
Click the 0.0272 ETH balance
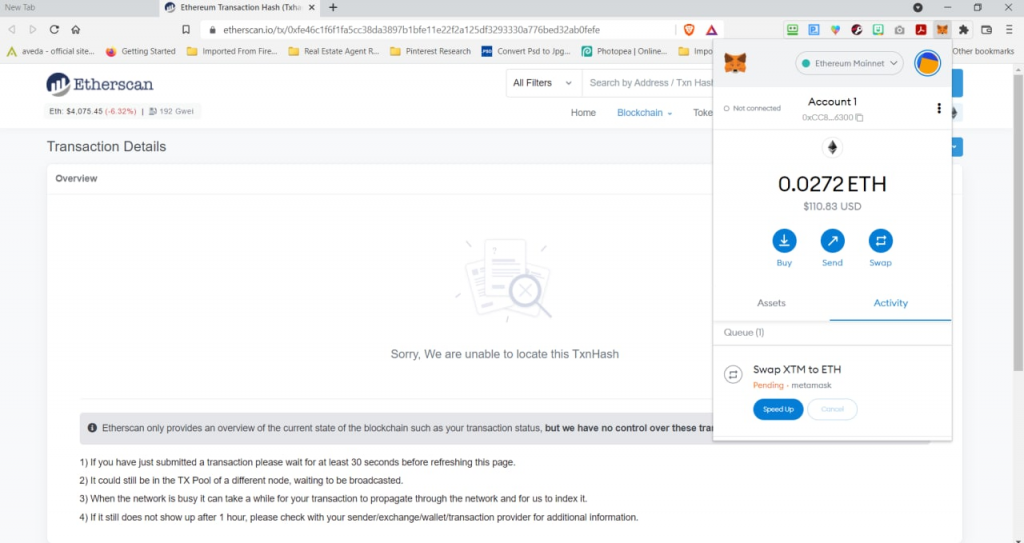pyautogui.click(x=832, y=184)
